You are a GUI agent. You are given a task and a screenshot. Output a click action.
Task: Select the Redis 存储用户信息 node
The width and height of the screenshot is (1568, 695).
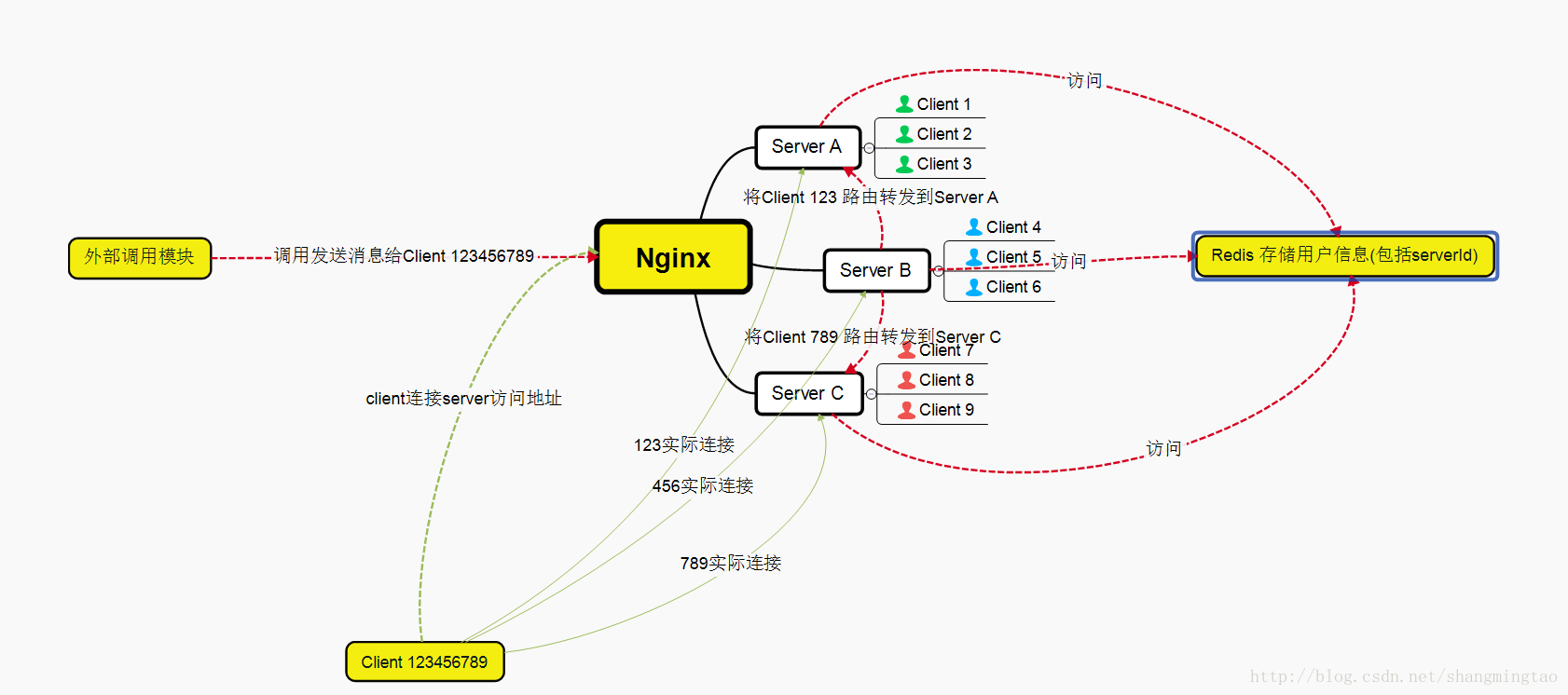(1345, 255)
